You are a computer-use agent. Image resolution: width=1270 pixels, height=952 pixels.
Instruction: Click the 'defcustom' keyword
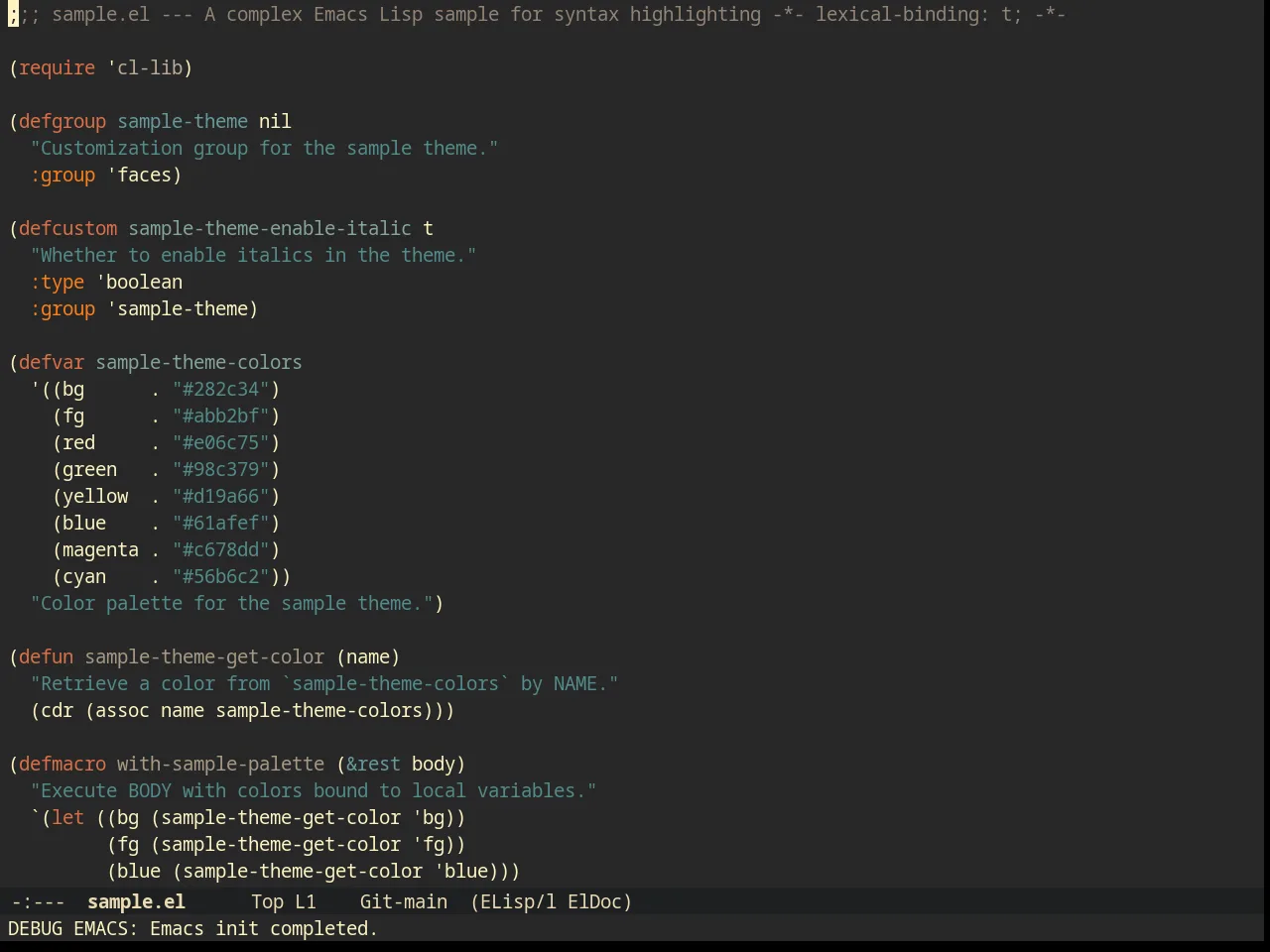pyautogui.click(x=67, y=228)
